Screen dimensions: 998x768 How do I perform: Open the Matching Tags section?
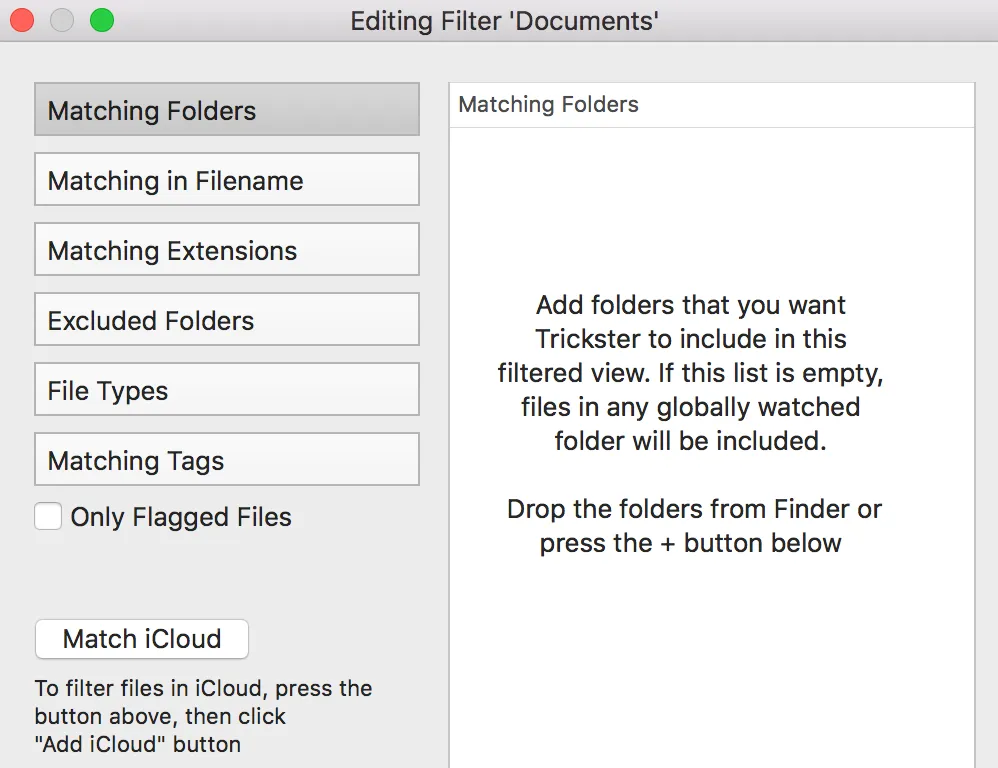tap(227, 459)
